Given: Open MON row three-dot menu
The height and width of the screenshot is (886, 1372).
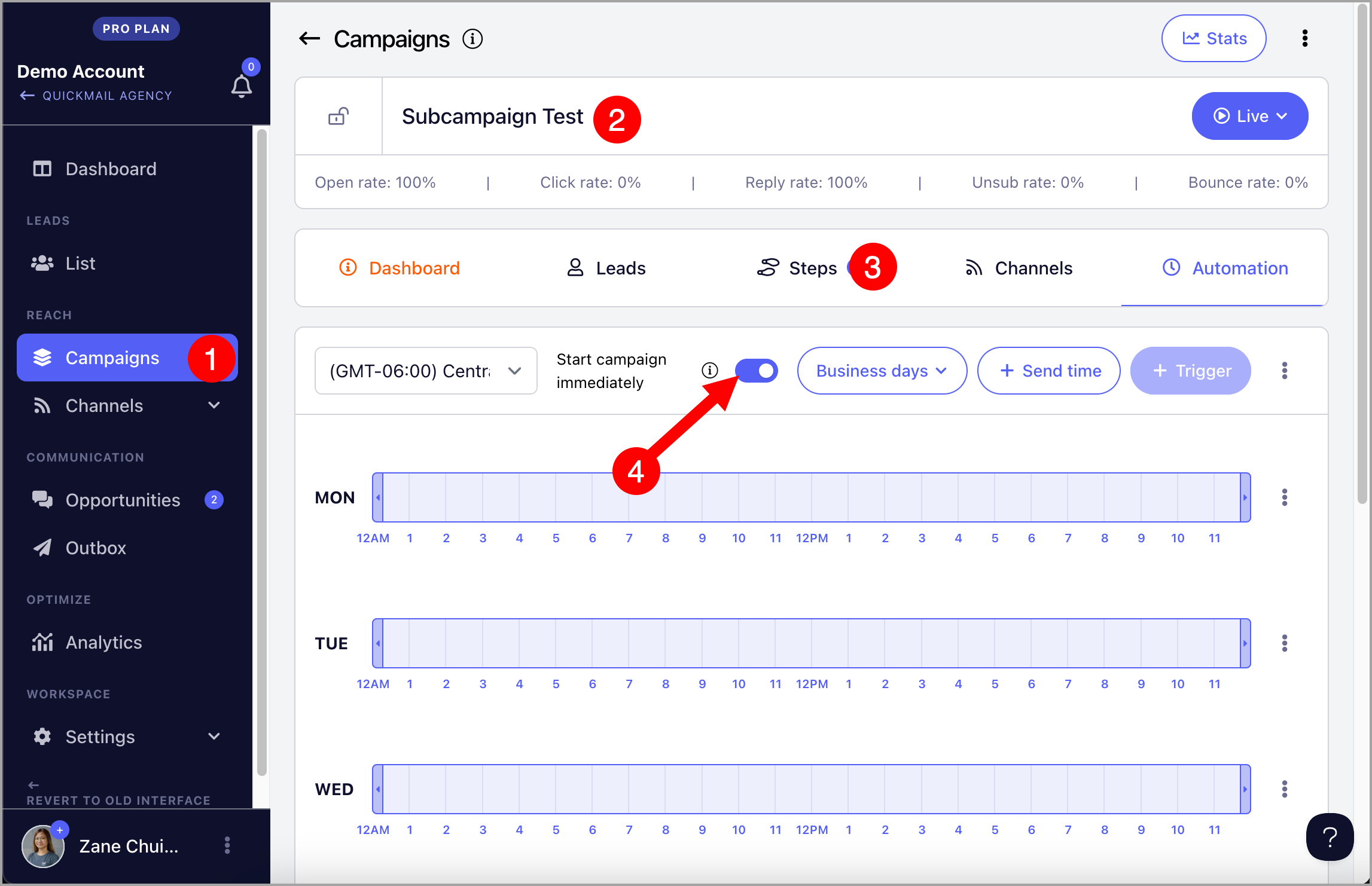Looking at the screenshot, I should click(1284, 497).
